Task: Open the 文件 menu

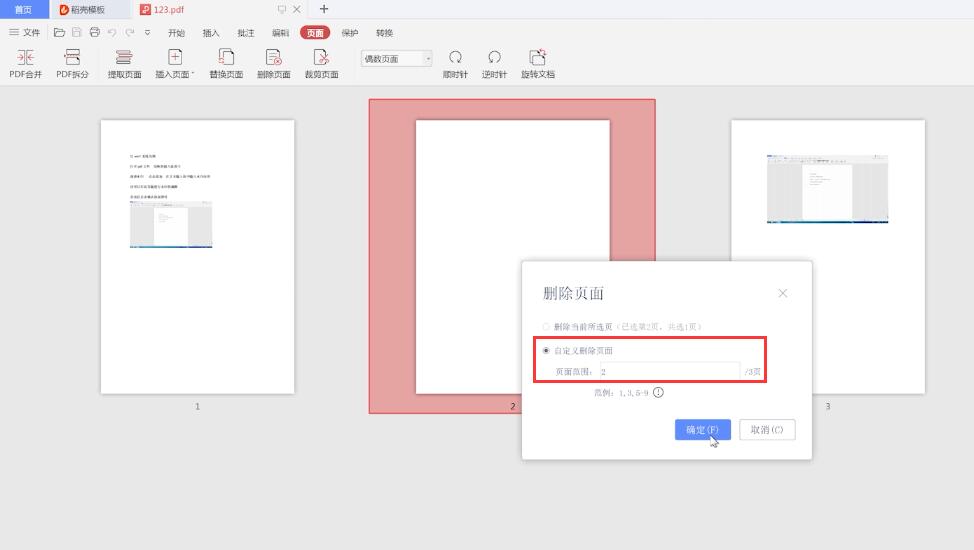Action: pyautogui.click(x=25, y=32)
